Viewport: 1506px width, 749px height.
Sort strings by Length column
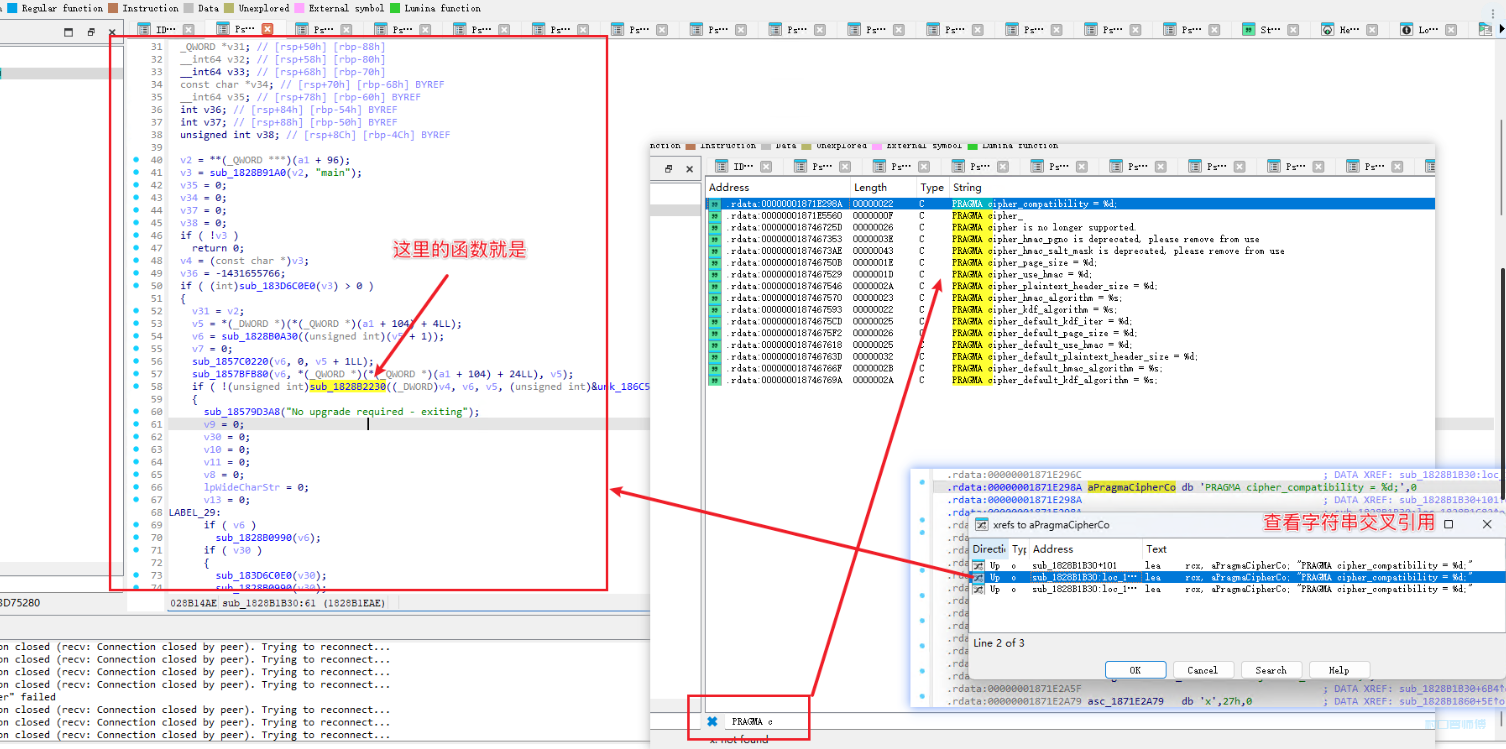(884, 187)
